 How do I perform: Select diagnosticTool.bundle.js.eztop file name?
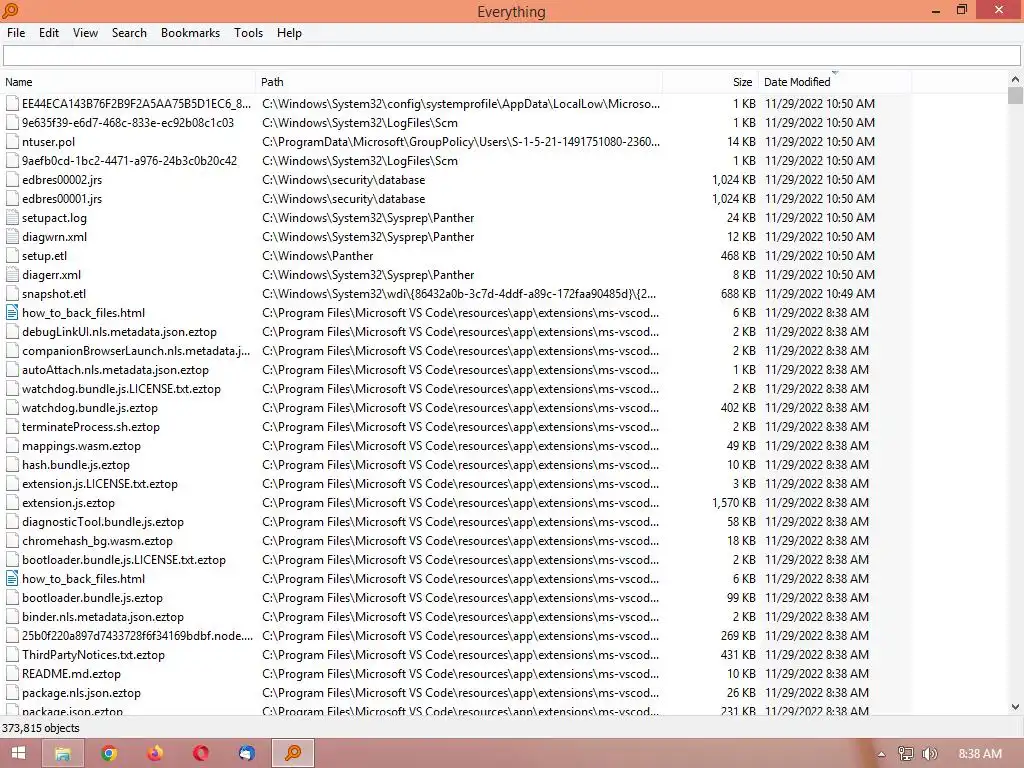point(103,521)
